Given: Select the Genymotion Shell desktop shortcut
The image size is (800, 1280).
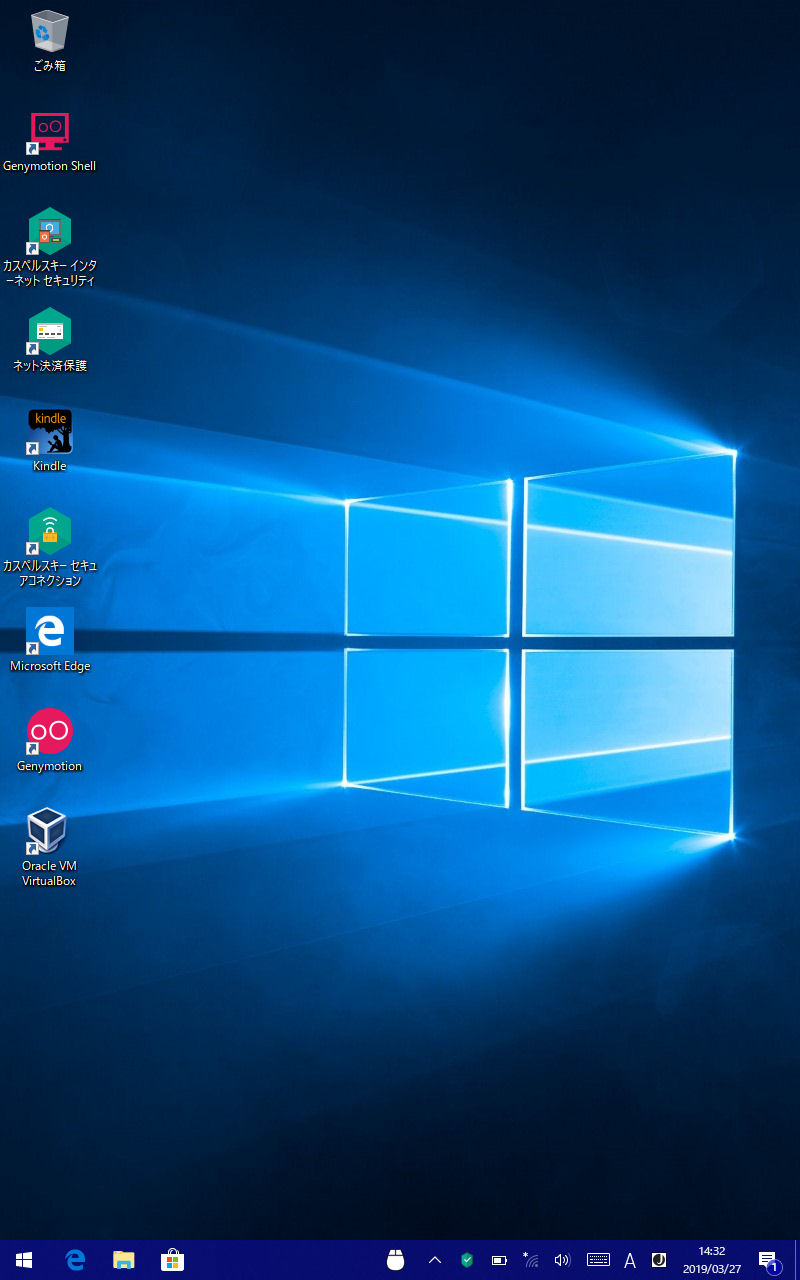Looking at the screenshot, I should coord(50,142).
